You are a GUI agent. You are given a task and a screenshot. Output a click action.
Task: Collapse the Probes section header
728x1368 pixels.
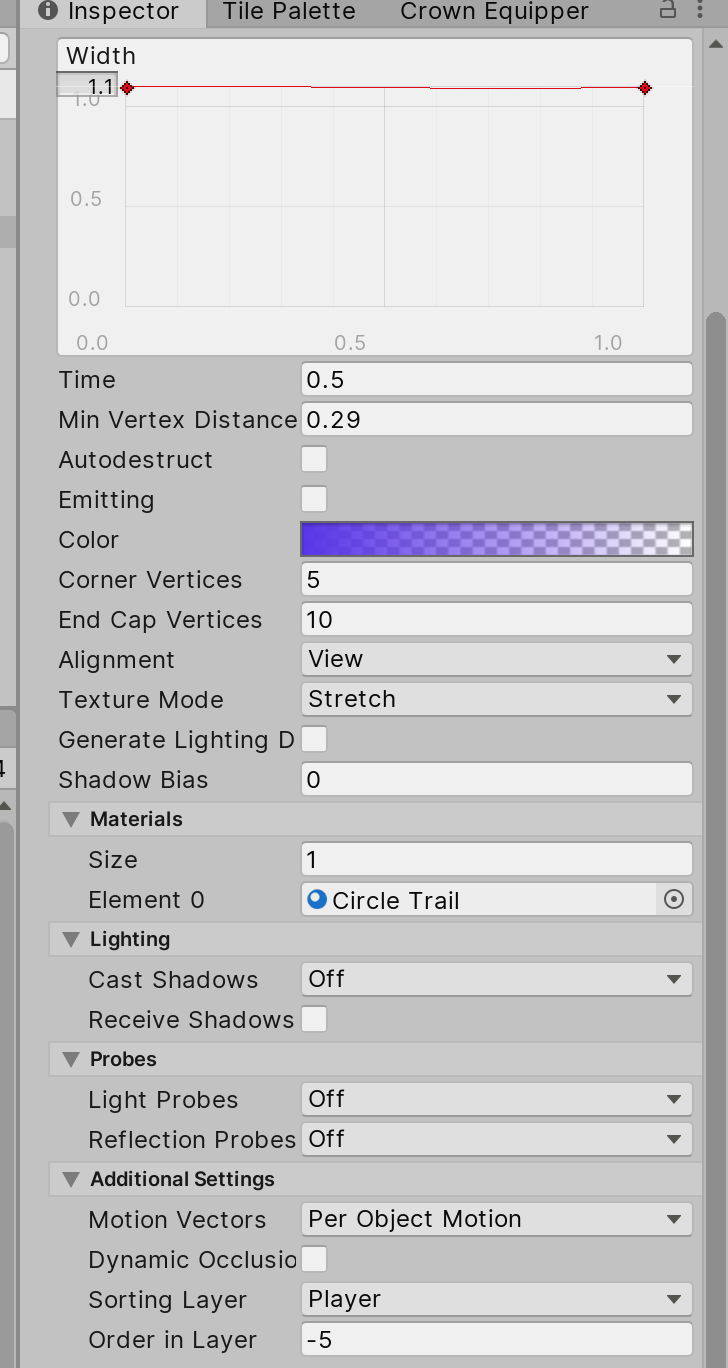(71, 1059)
